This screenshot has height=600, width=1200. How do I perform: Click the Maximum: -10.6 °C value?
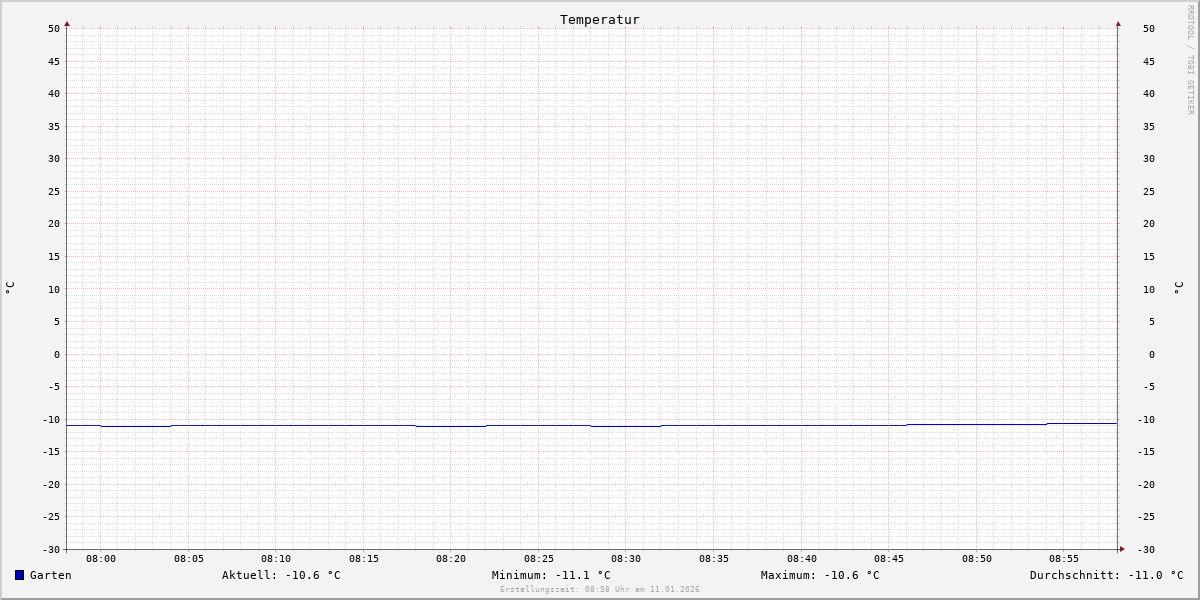coord(820,575)
